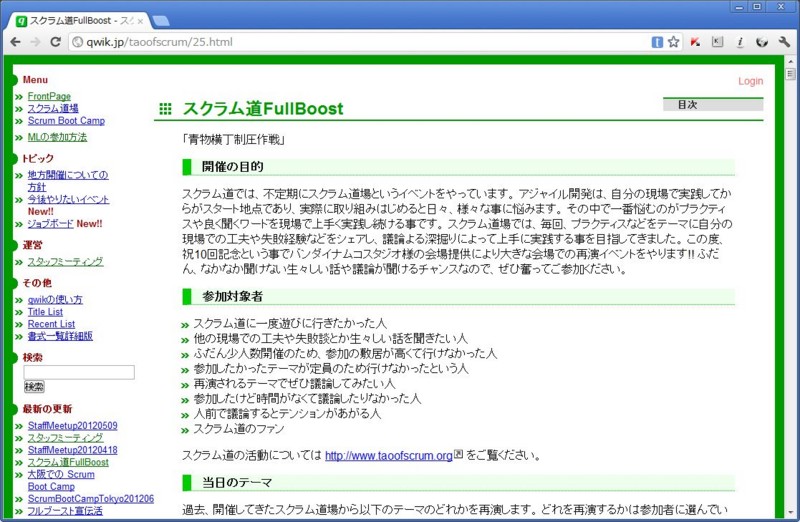The width and height of the screenshot is (800, 522).
Task: Click the browser forward arrow
Action: (x=35, y=42)
